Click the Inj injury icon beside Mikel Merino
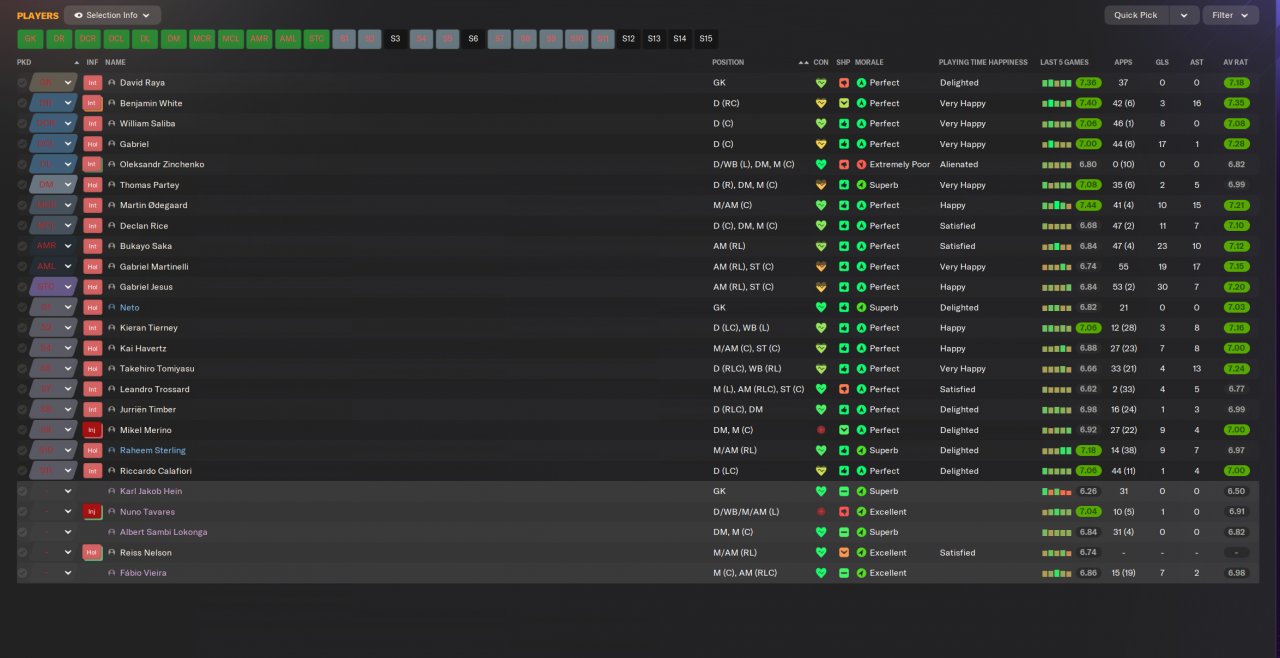Image resolution: width=1280 pixels, height=658 pixels. 93,430
